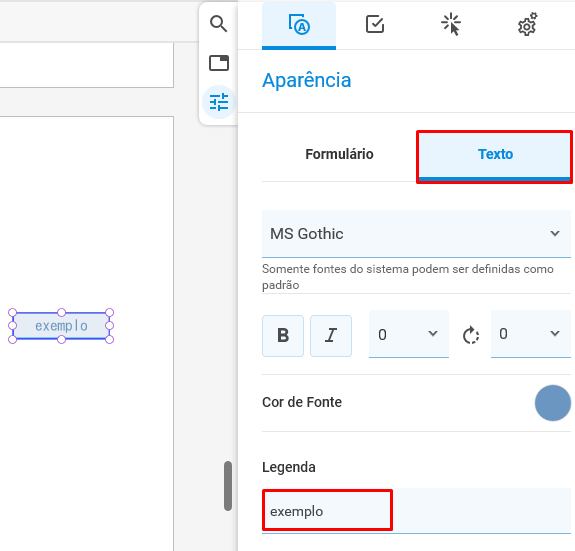The height and width of the screenshot is (551, 575).
Task: Click the Aparência heading
Action: [x=307, y=80]
